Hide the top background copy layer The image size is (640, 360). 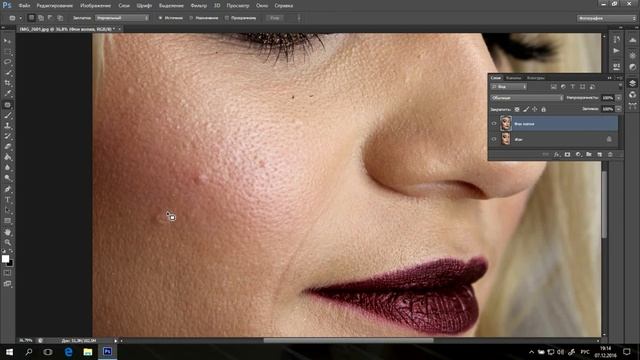(x=494, y=124)
